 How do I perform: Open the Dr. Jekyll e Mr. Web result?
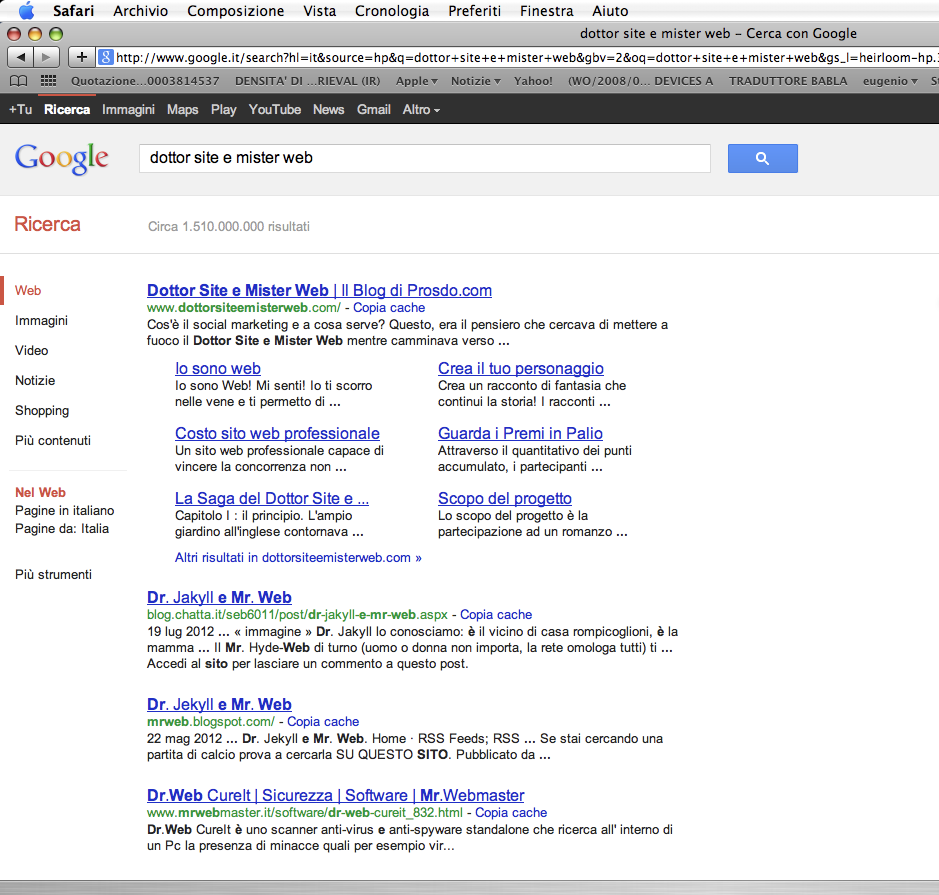219,704
